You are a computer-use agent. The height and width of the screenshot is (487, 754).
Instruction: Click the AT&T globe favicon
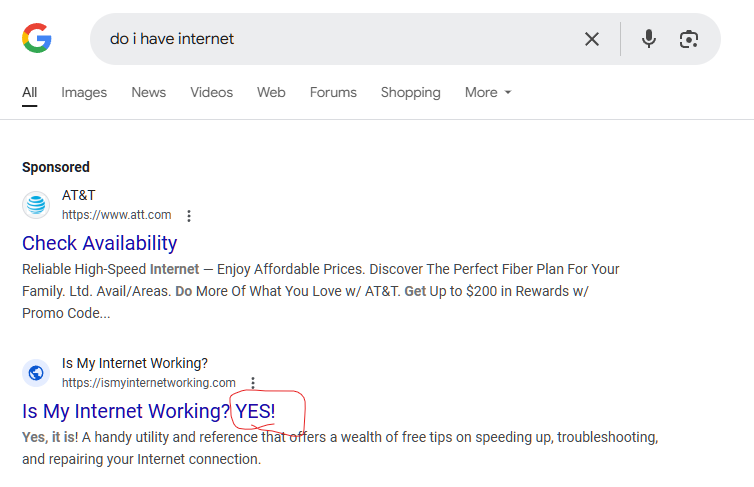37,205
